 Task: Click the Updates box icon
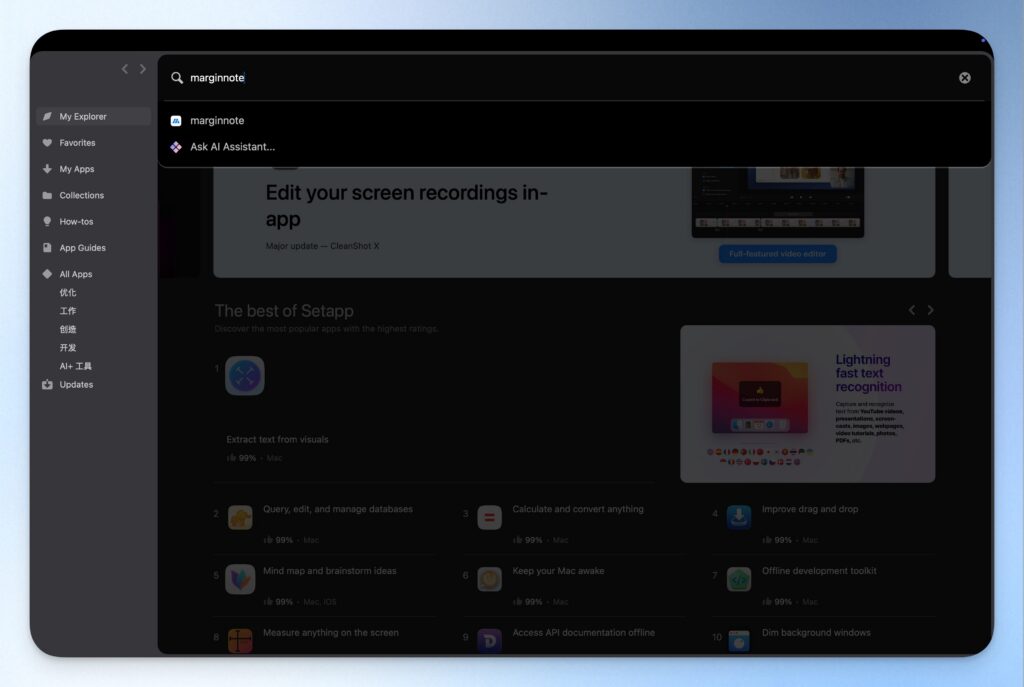(47, 385)
